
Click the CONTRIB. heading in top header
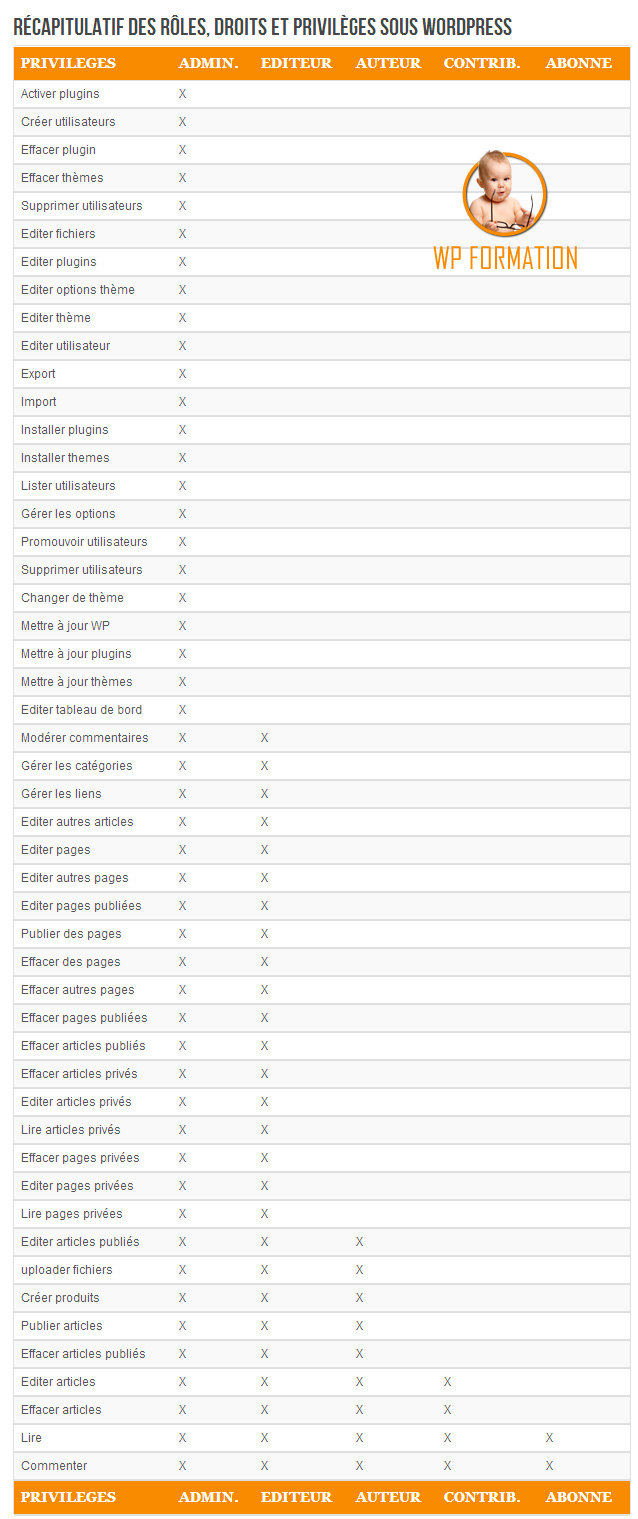(x=481, y=63)
